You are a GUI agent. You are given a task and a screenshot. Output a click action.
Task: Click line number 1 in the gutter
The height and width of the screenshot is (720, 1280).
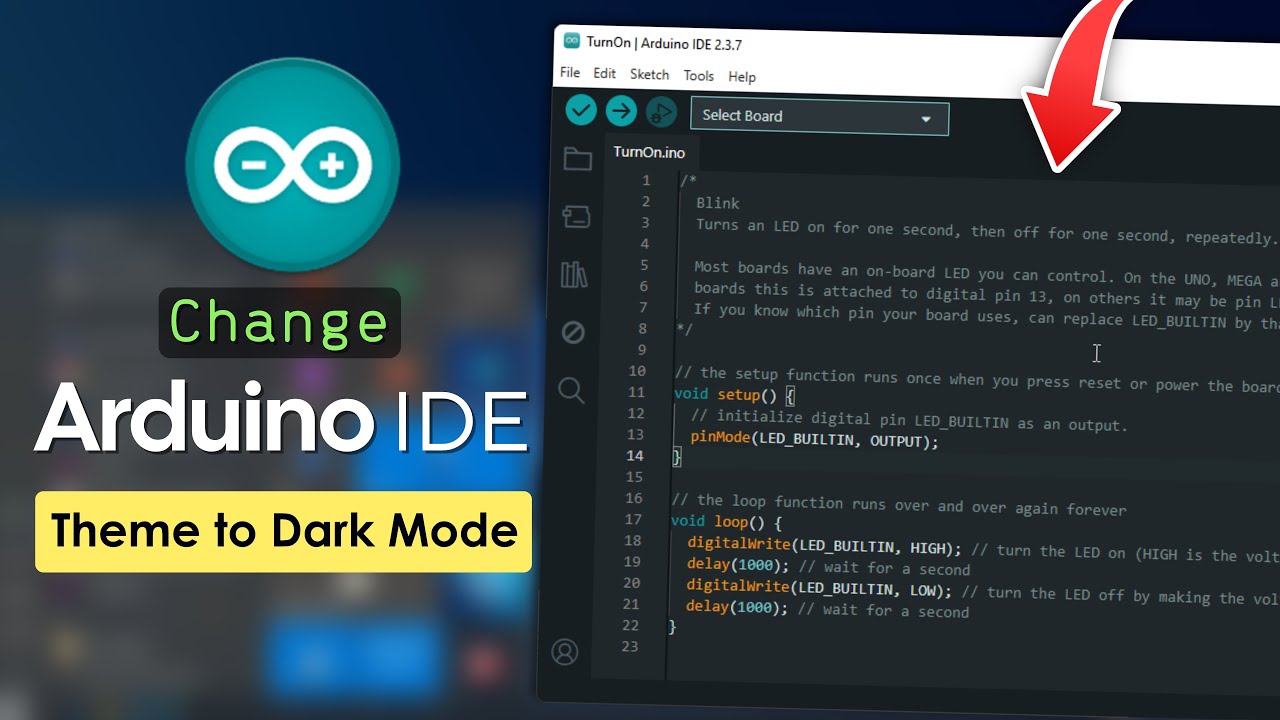(x=646, y=180)
